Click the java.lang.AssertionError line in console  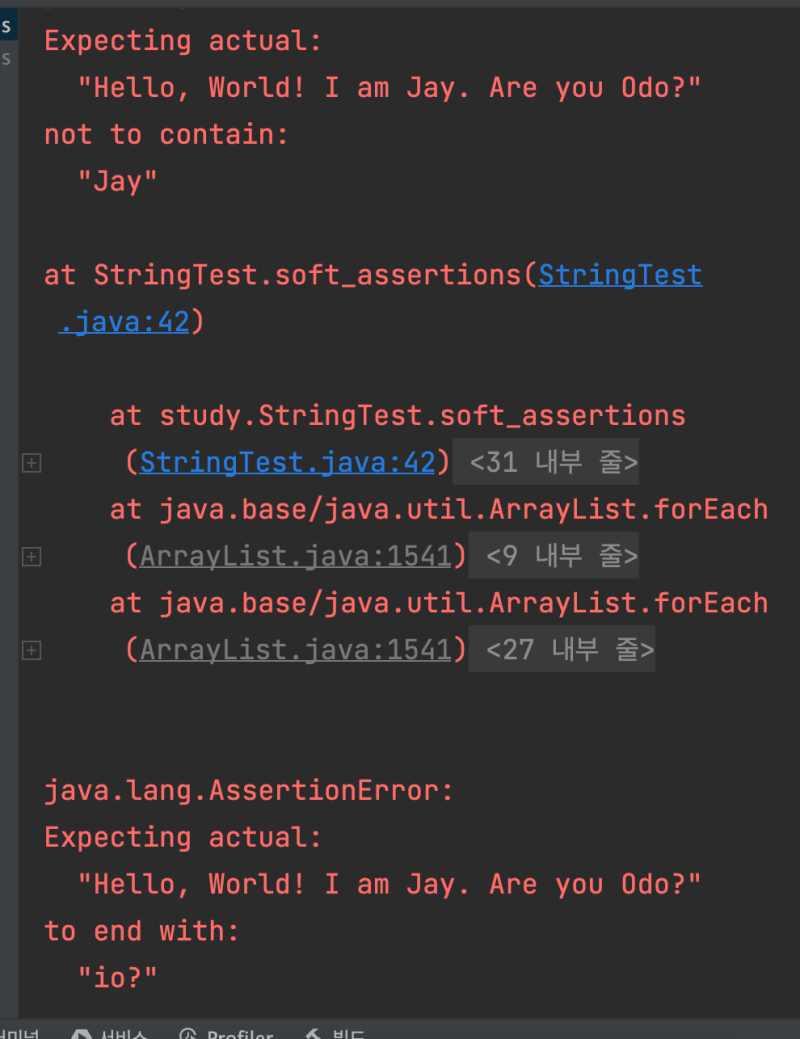tap(248, 790)
